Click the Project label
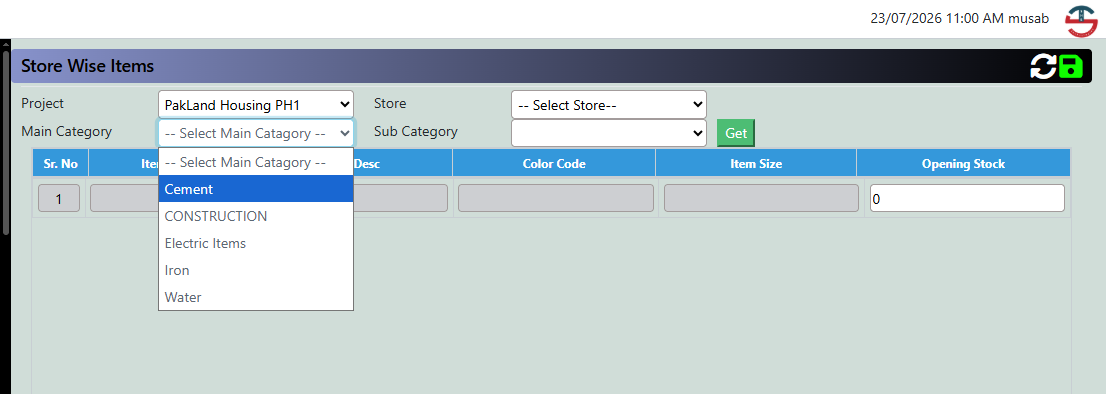Viewport: 1106px width, 394px height. click(x=42, y=104)
